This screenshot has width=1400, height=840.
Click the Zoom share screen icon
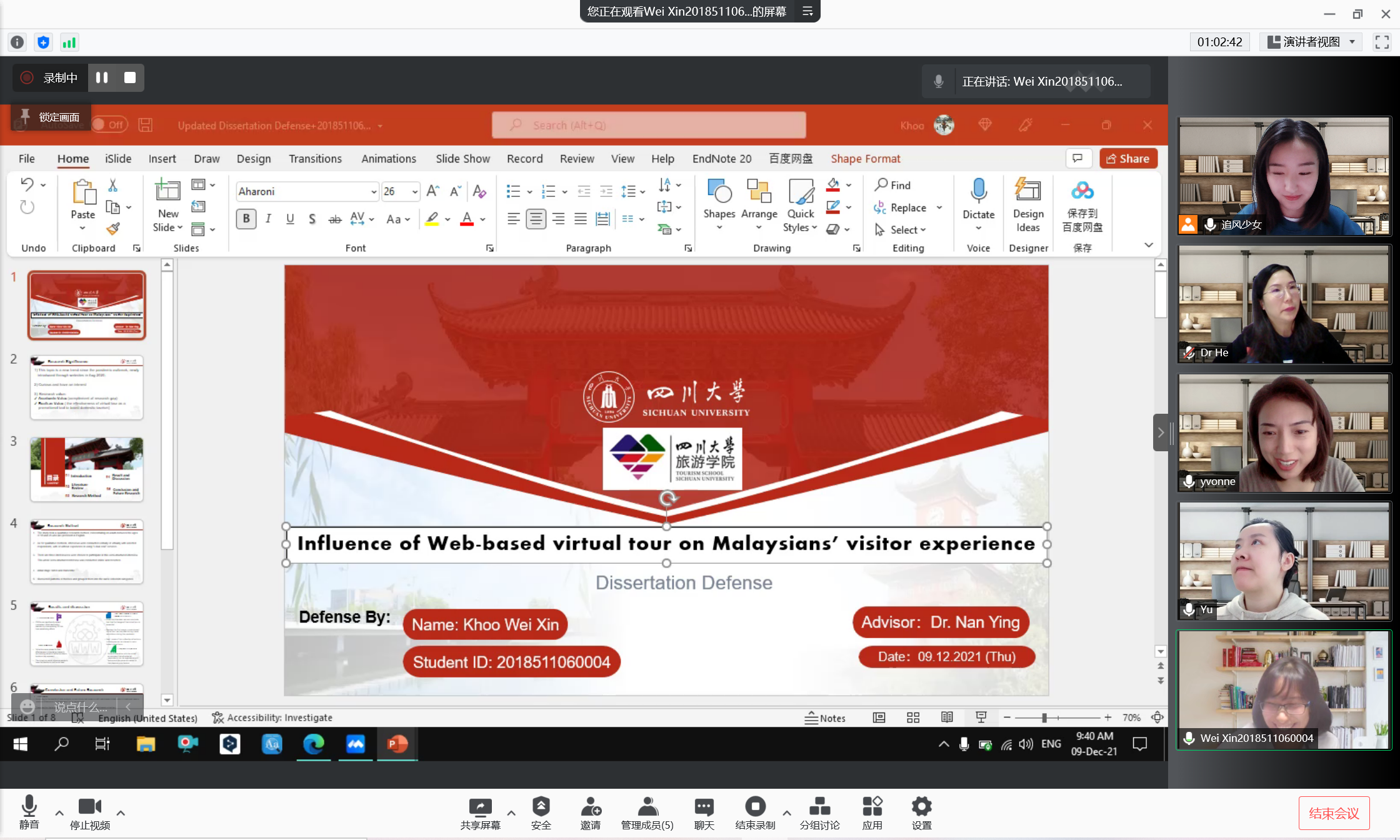coord(480,807)
